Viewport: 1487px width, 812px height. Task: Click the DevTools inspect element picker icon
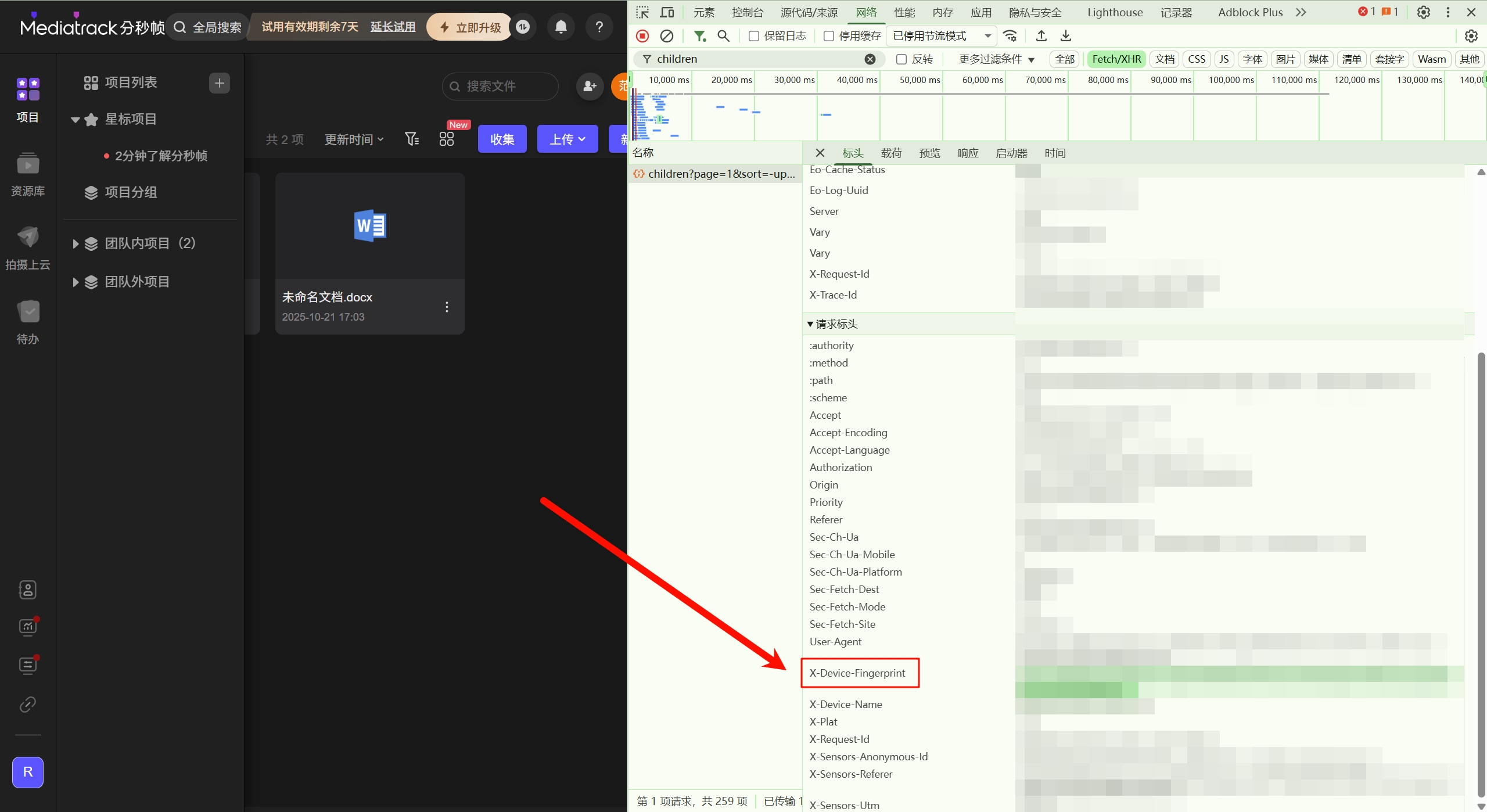(642, 12)
